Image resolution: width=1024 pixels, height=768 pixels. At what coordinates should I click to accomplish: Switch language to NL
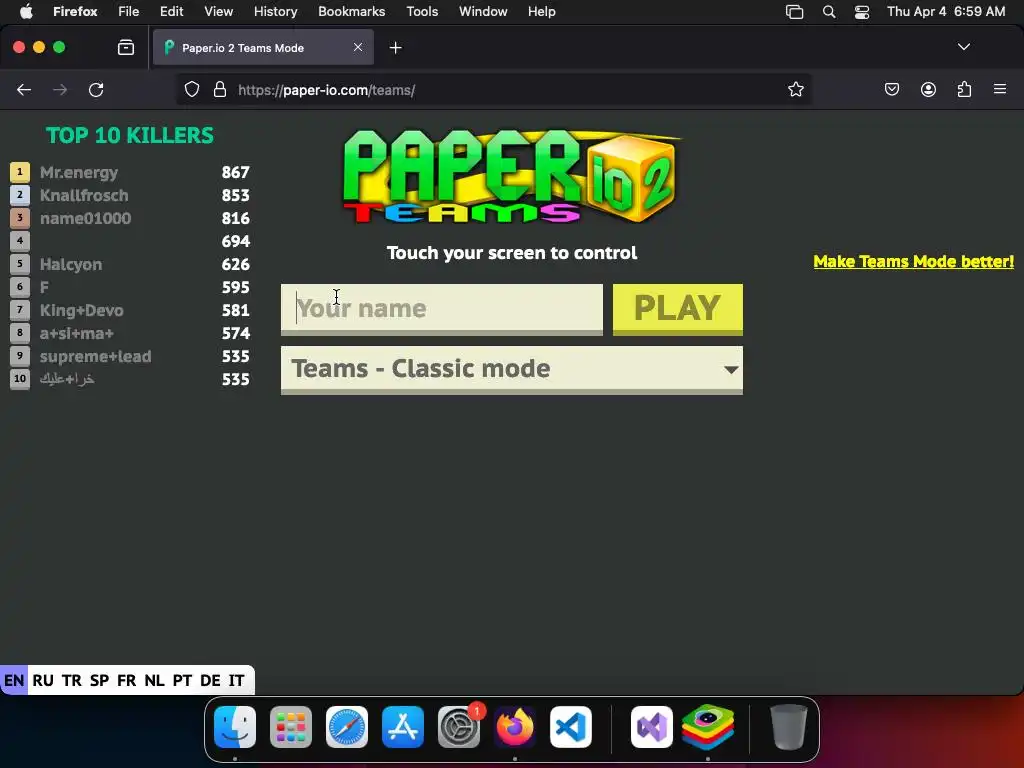click(154, 680)
